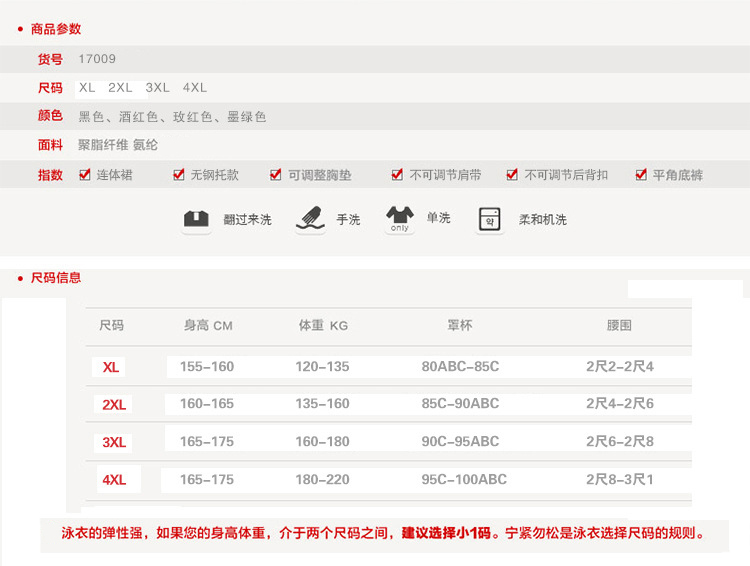
Task: Click the item number 17009
Action: (x=97, y=59)
